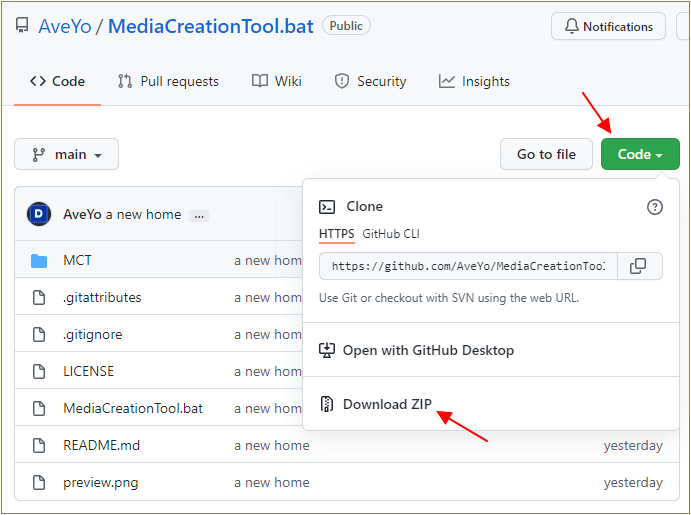Open the Security tab
This screenshot has width=691, height=515.
tap(370, 82)
